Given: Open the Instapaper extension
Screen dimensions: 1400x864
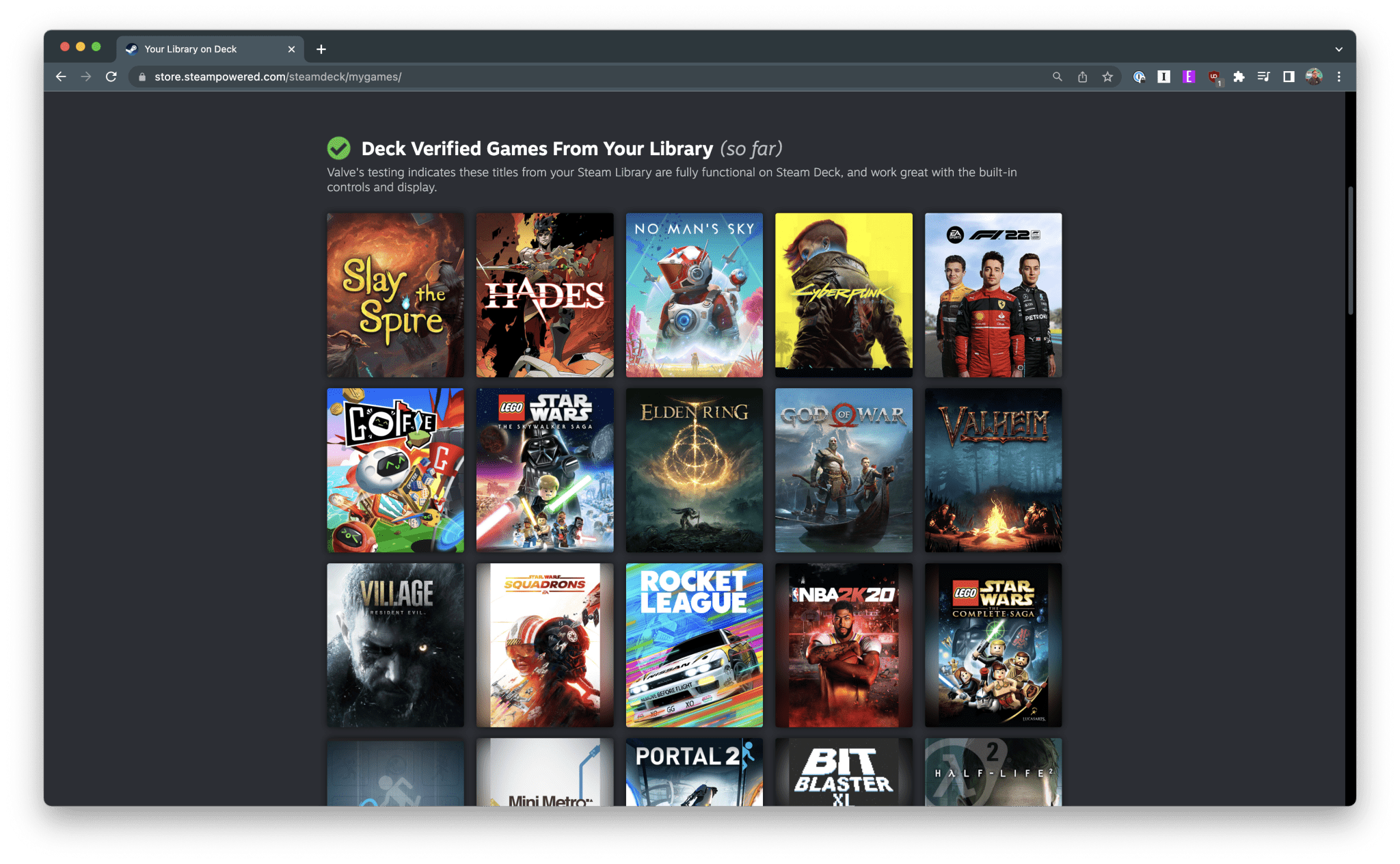Looking at the screenshot, I should click(x=1164, y=77).
